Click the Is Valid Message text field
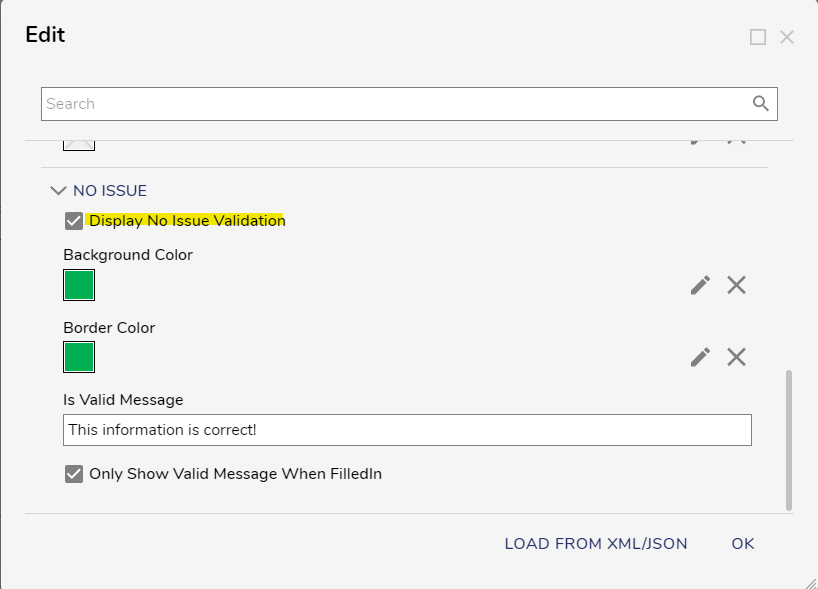This screenshot has width=818, height=589. [407, 430]
